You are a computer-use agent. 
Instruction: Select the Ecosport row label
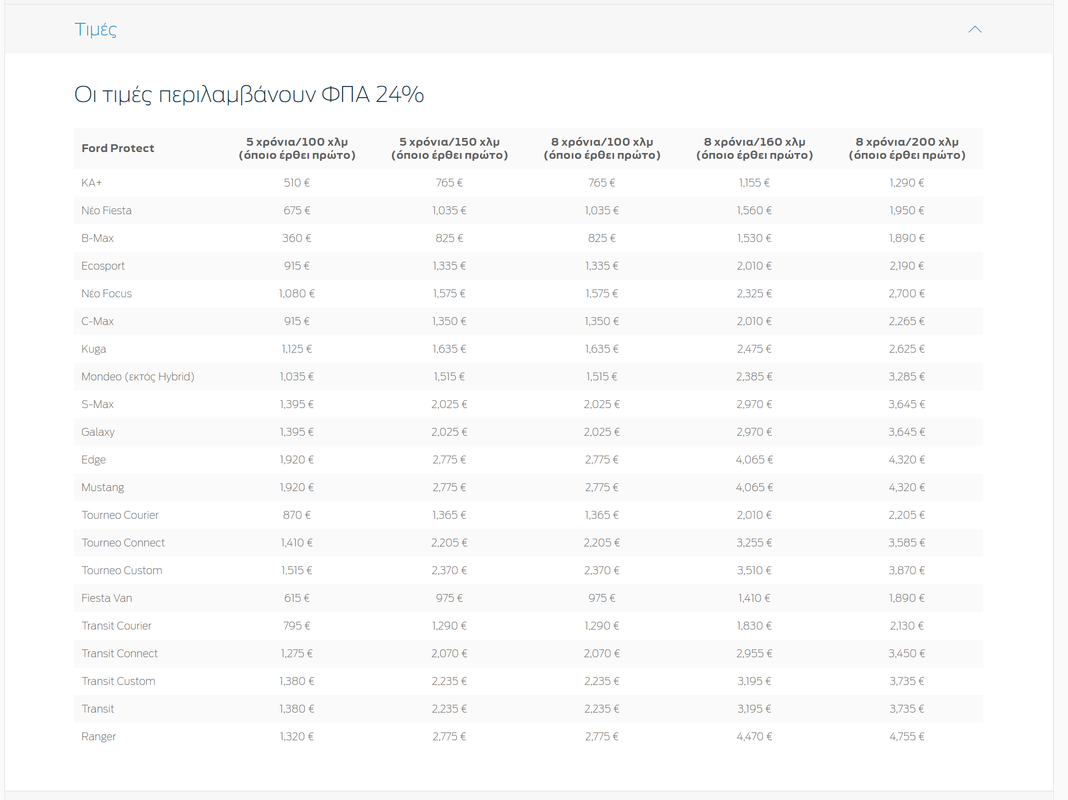(103, 266)
